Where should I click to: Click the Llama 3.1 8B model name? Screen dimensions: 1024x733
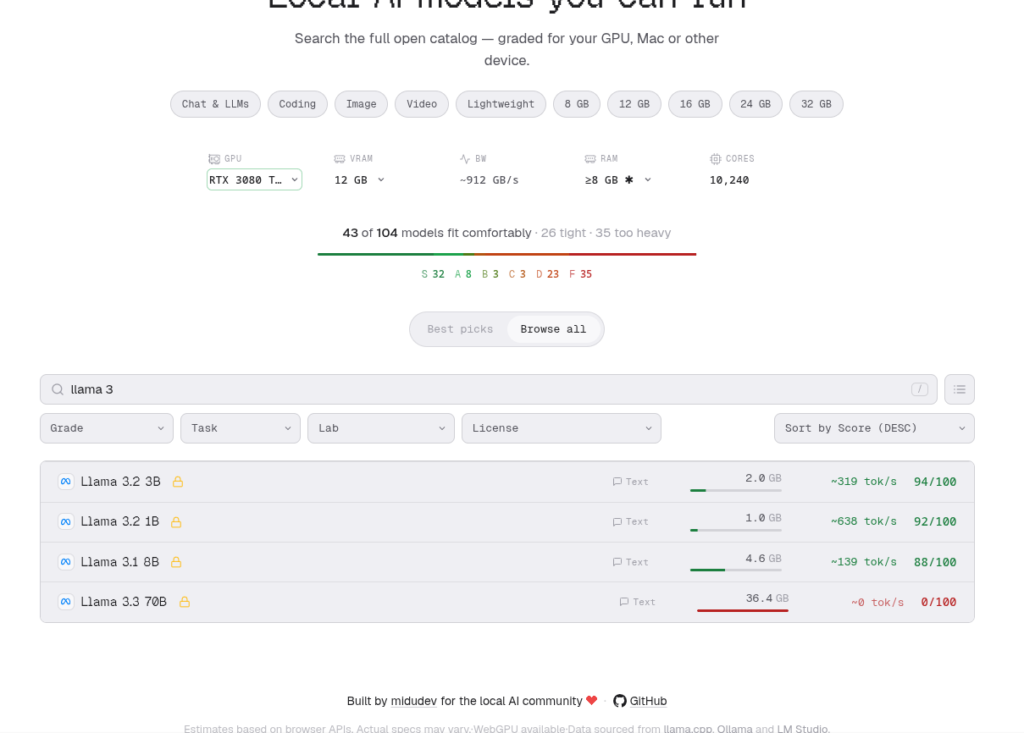click(x=120, y=562)
